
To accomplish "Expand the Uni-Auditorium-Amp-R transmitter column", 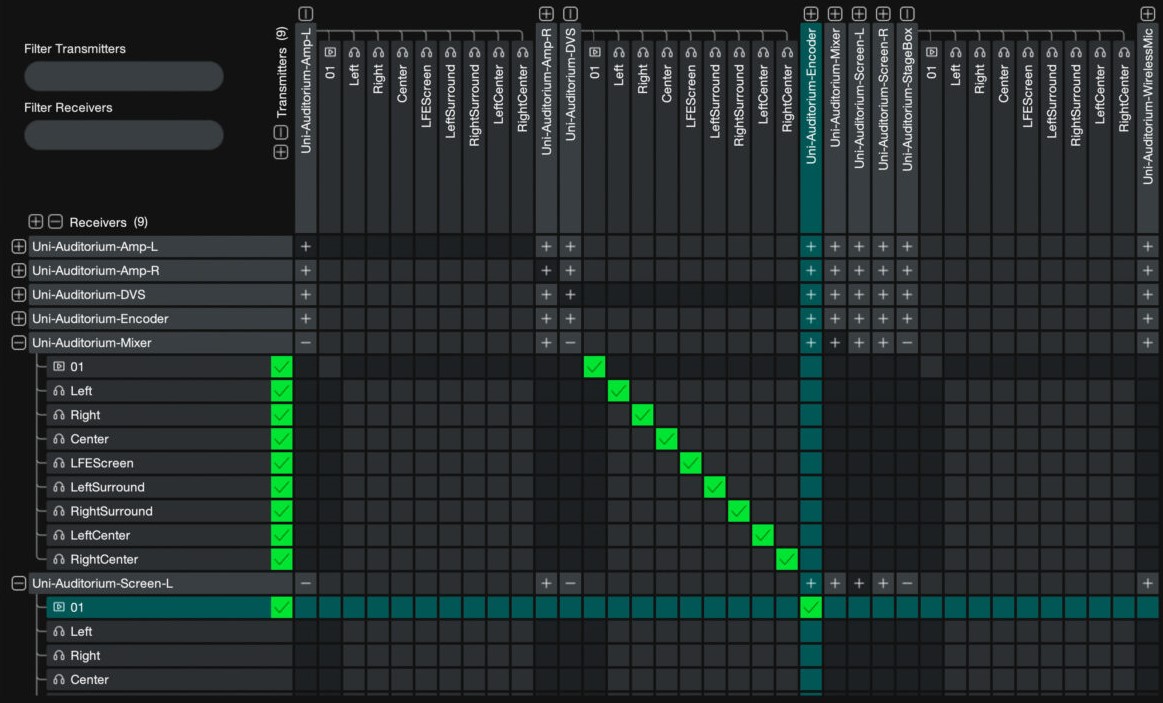I will point(546,13).
